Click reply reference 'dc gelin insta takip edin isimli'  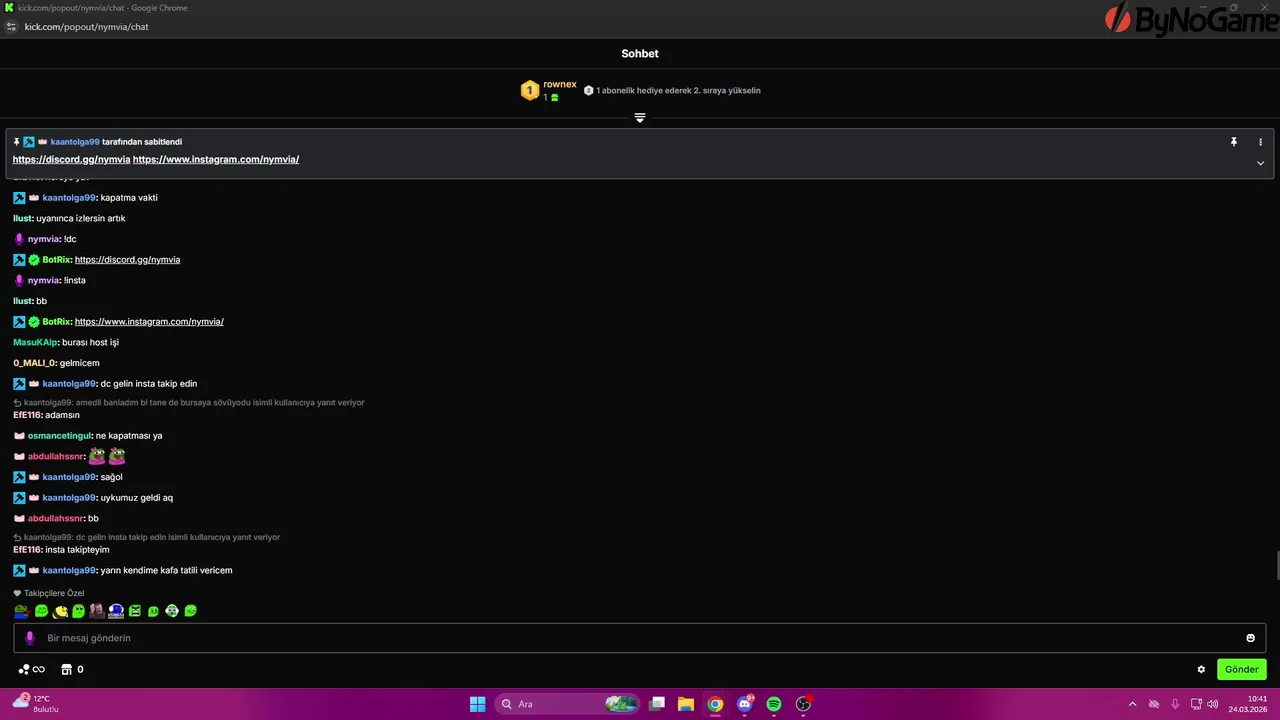[x=147, y=537]
